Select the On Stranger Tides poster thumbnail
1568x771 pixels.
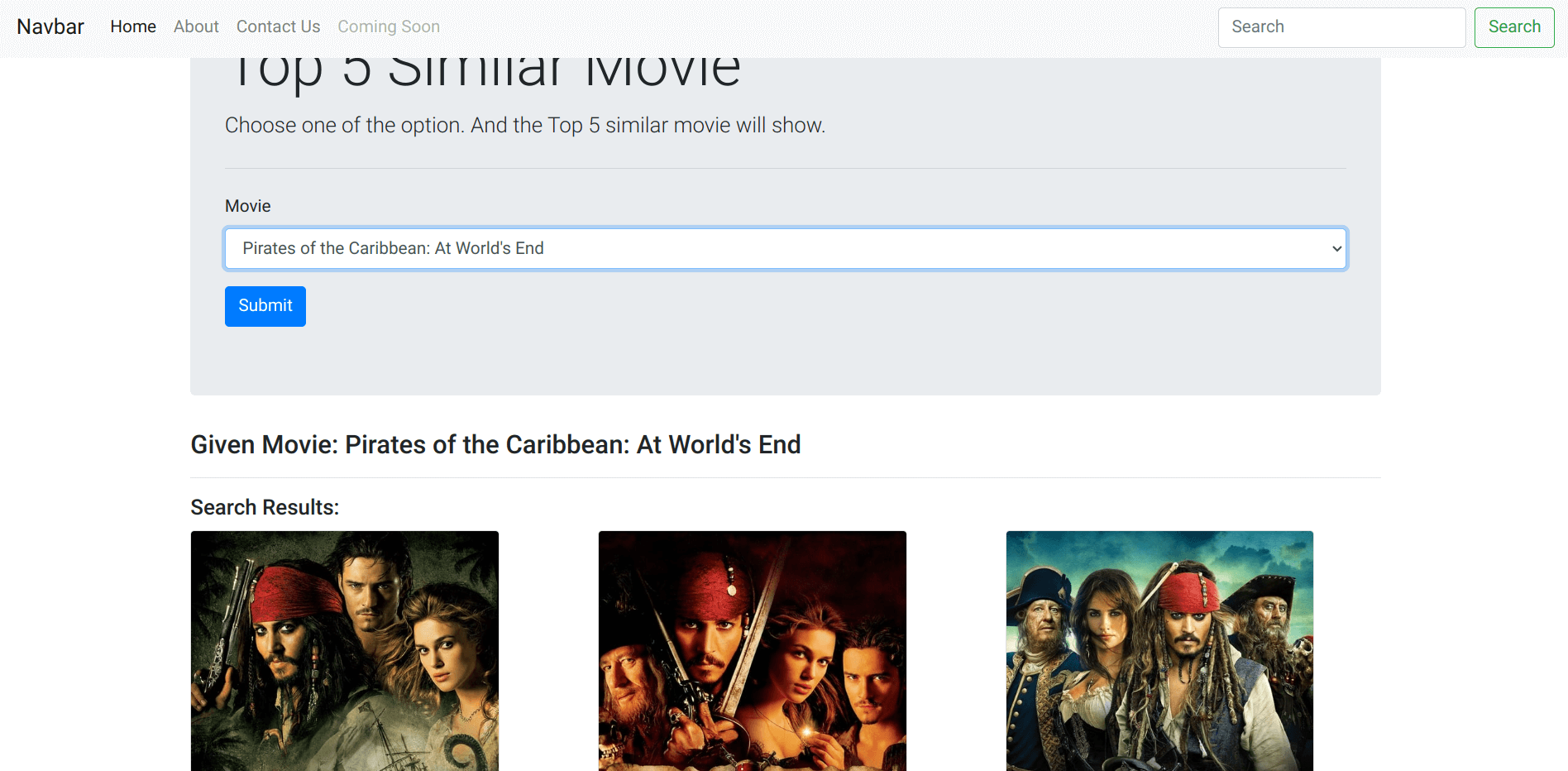(1159, 651)
